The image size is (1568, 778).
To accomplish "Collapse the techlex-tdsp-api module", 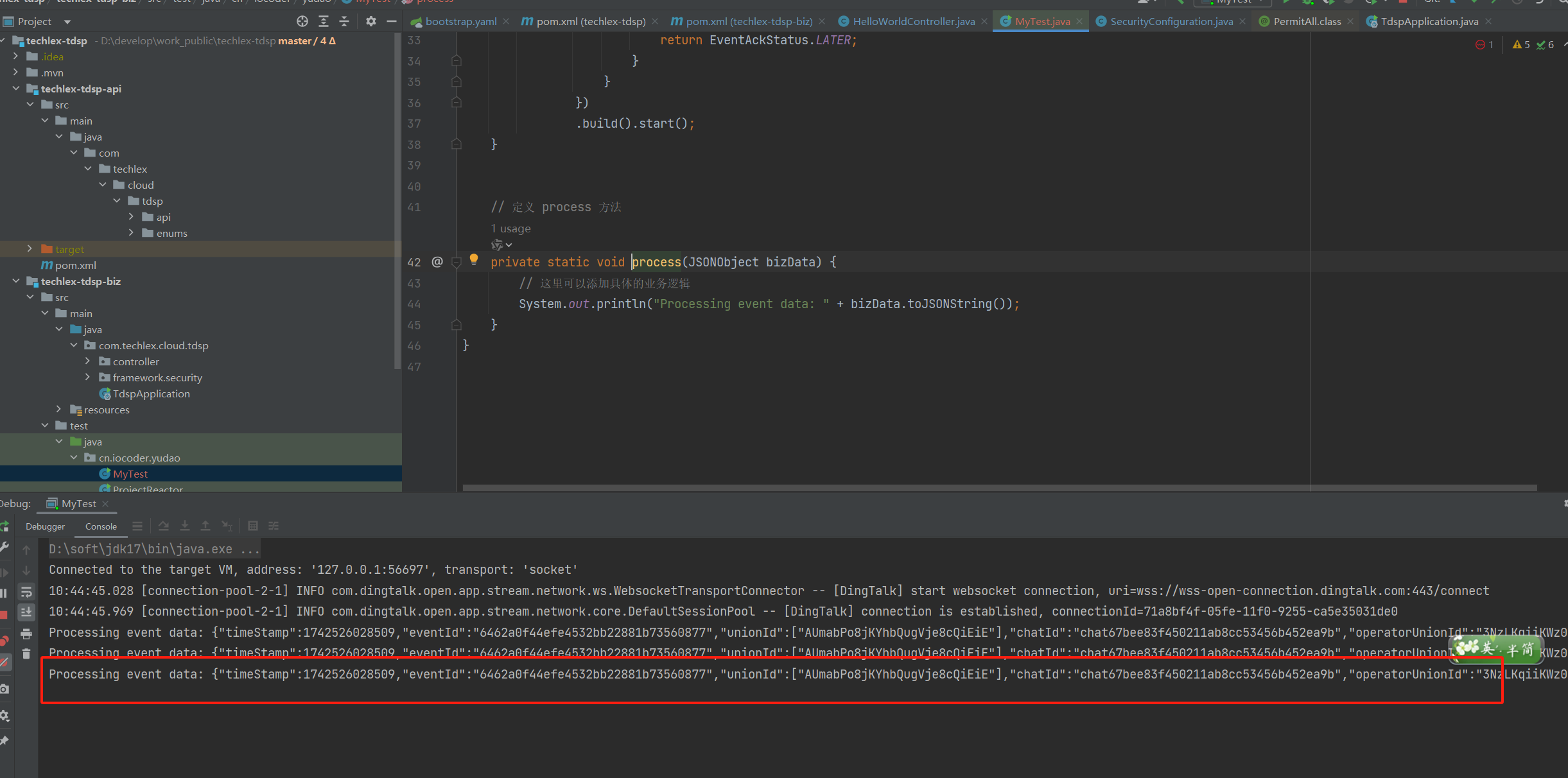I will (15, 89).
